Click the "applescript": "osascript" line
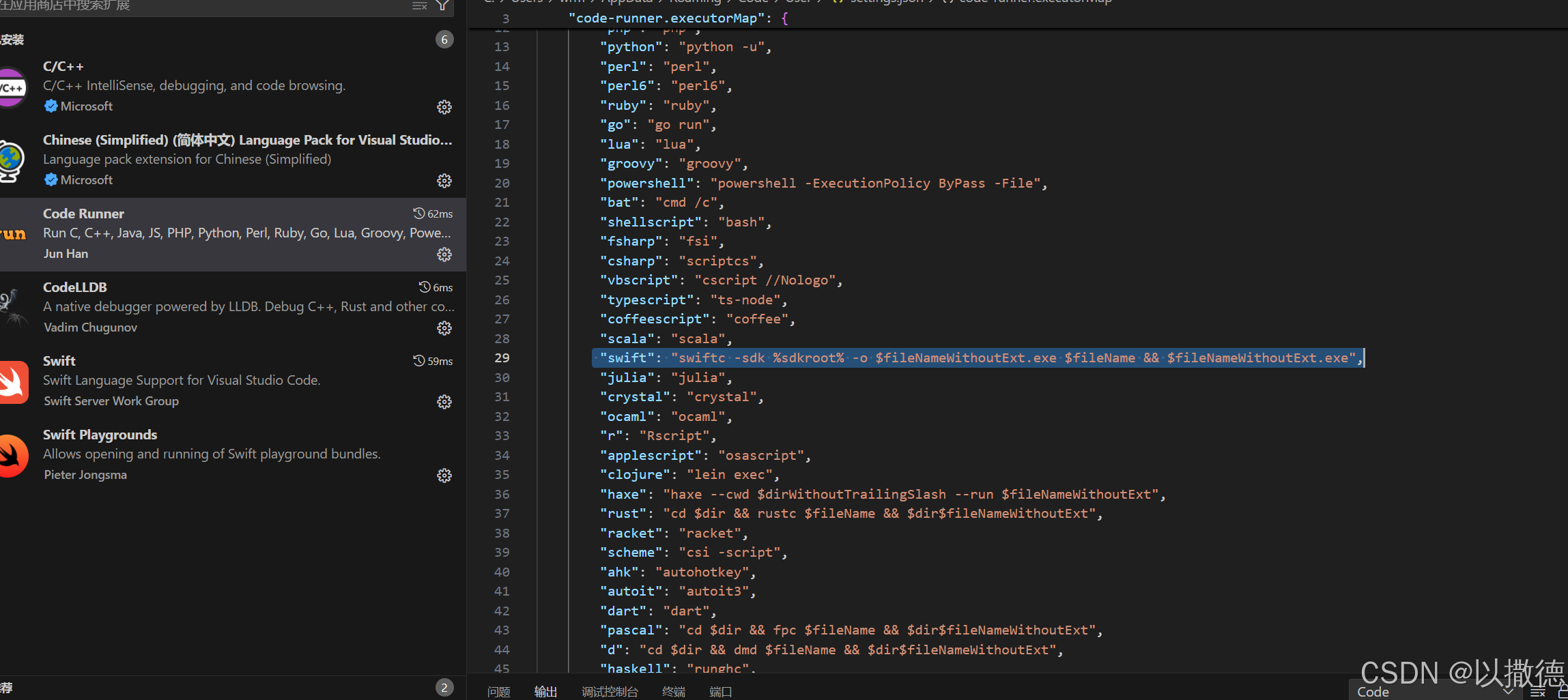 [x=705, y=456]
